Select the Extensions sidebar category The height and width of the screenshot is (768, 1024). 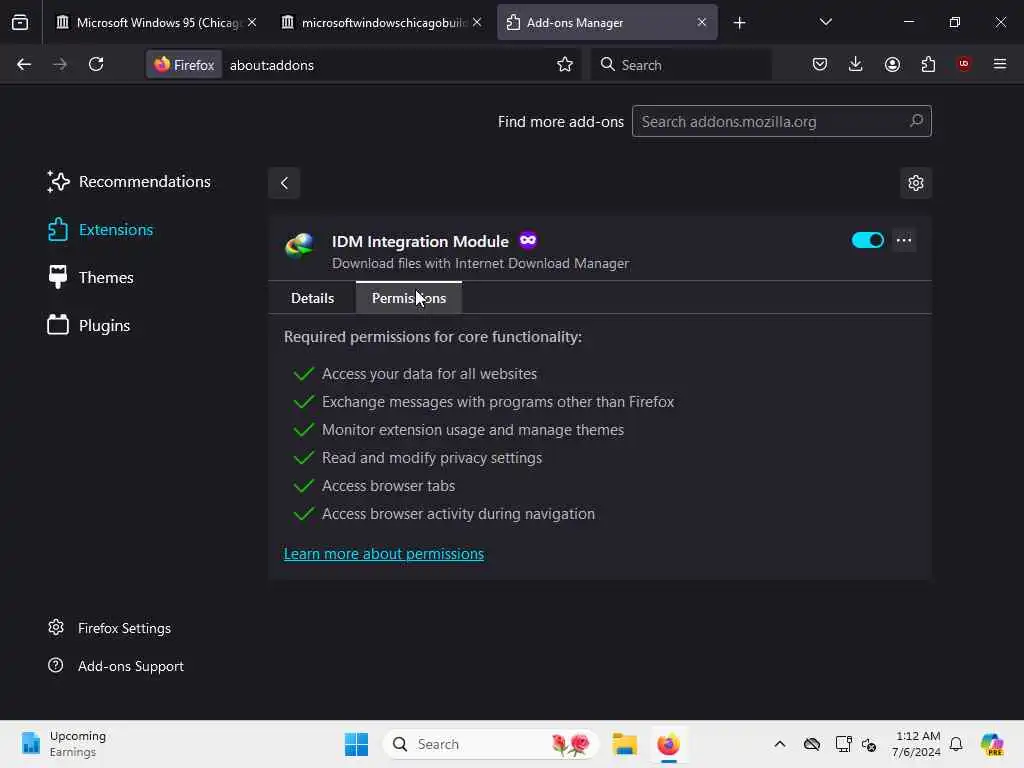[101, 230]
